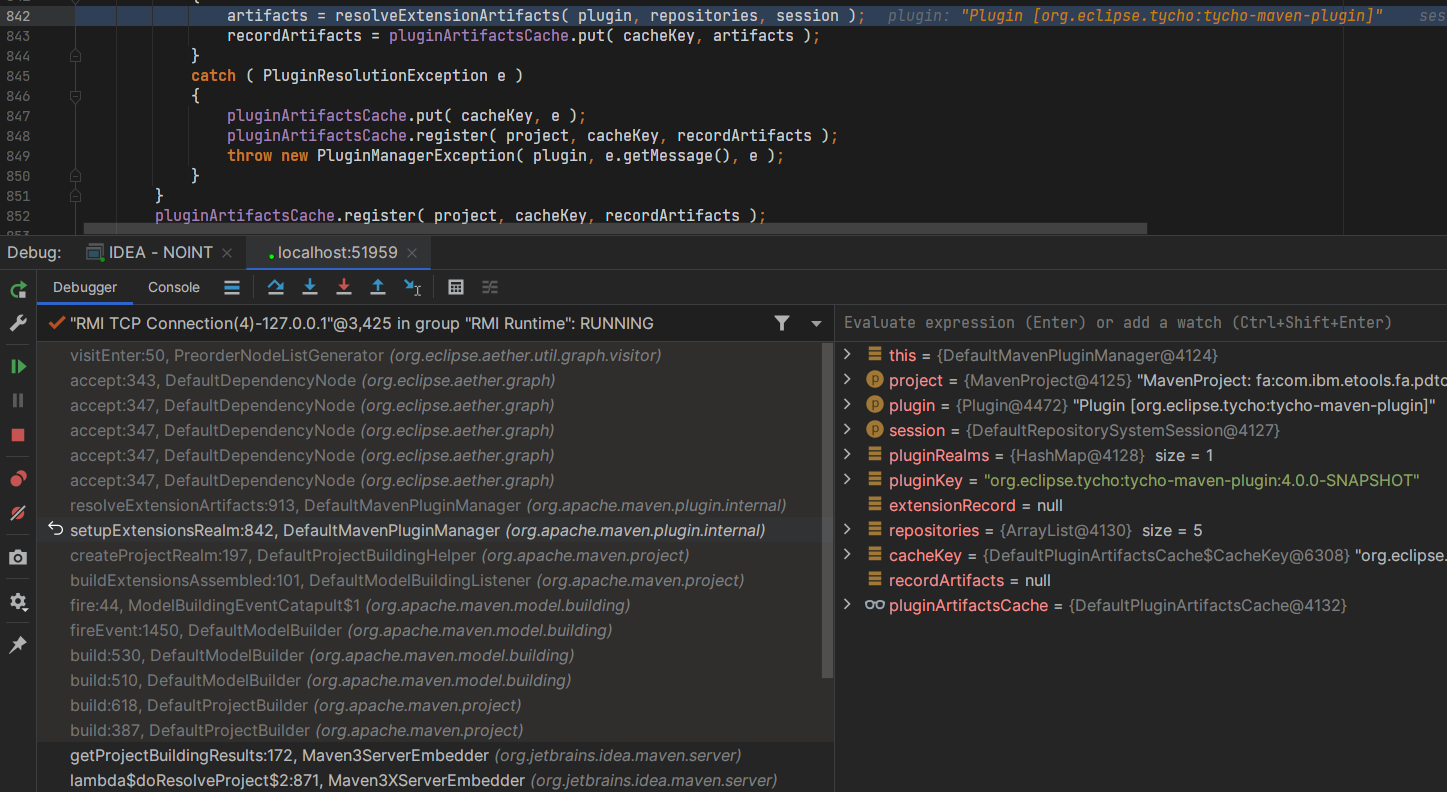The width and height of the screenshot is (1447, 792).
Task: Select frame createProjectRealm:197
Action: coord(430,555)
